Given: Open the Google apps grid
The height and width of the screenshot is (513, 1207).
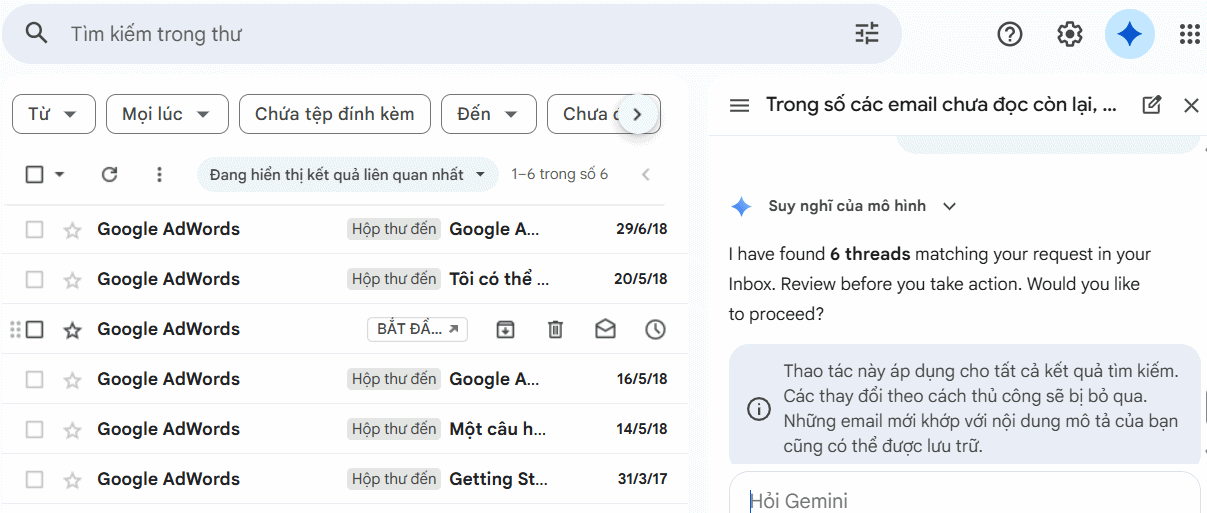Looking at the screenshot, I should coord(1189,34).
